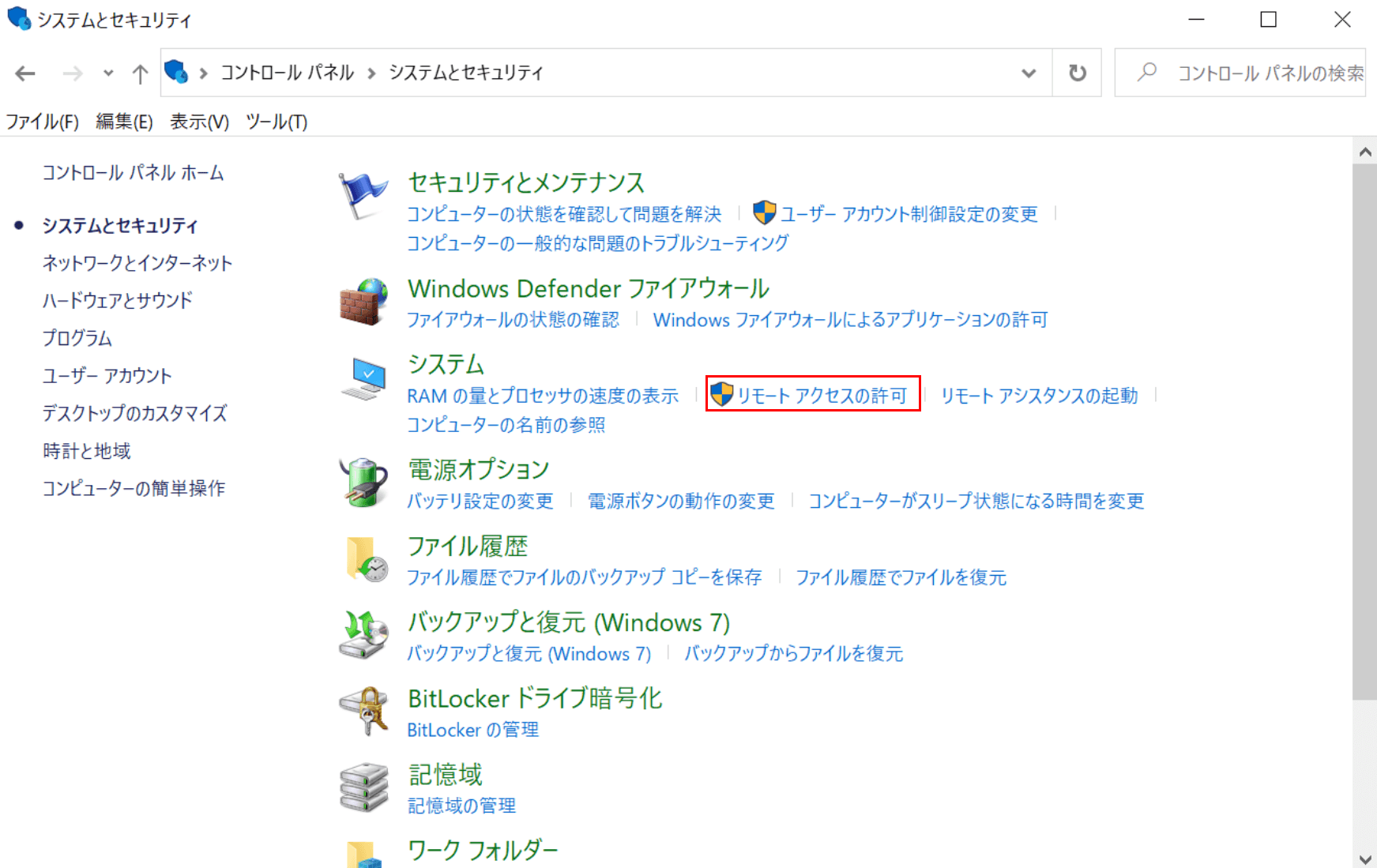Click 記憶域の管理 link
This screenshot has width=1377, height=868.
coord(462,806)
